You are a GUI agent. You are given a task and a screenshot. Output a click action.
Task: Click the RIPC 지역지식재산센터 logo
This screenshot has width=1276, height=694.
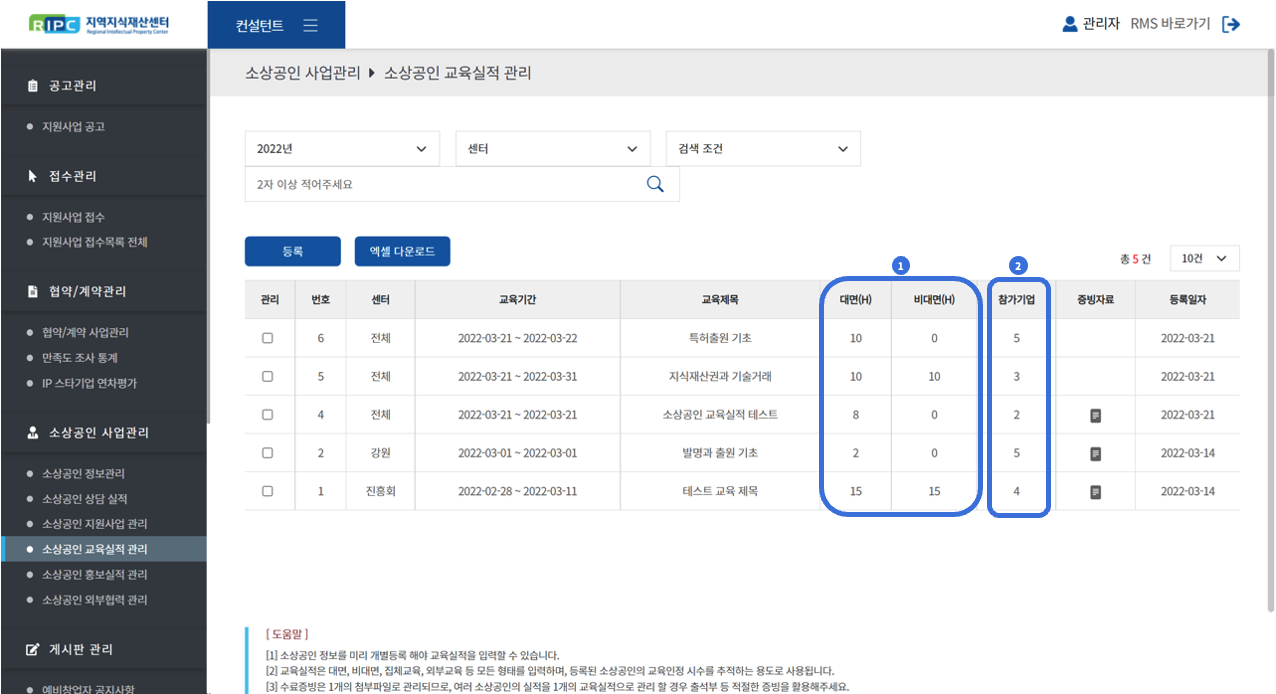pos(100,24)
